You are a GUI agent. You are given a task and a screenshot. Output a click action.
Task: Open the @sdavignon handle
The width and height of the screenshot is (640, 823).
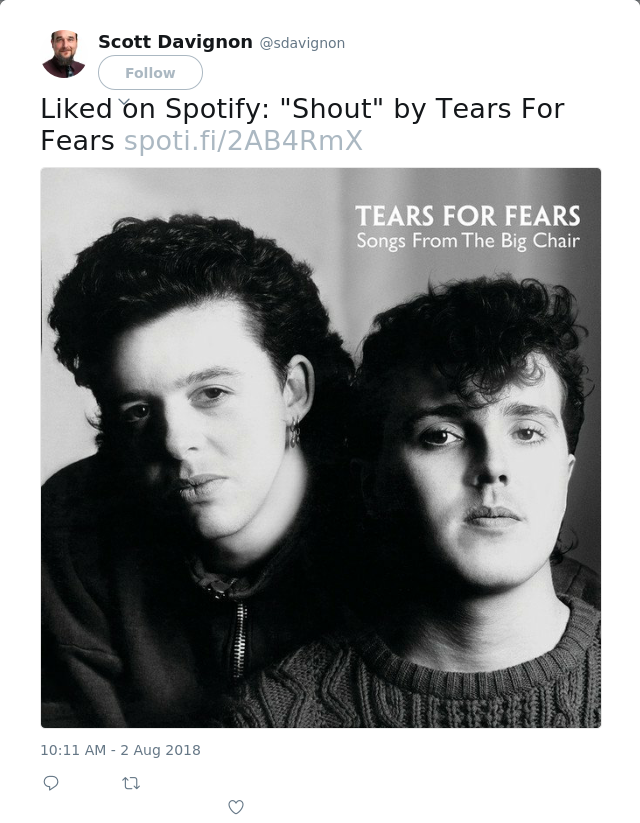click(302, 43)
